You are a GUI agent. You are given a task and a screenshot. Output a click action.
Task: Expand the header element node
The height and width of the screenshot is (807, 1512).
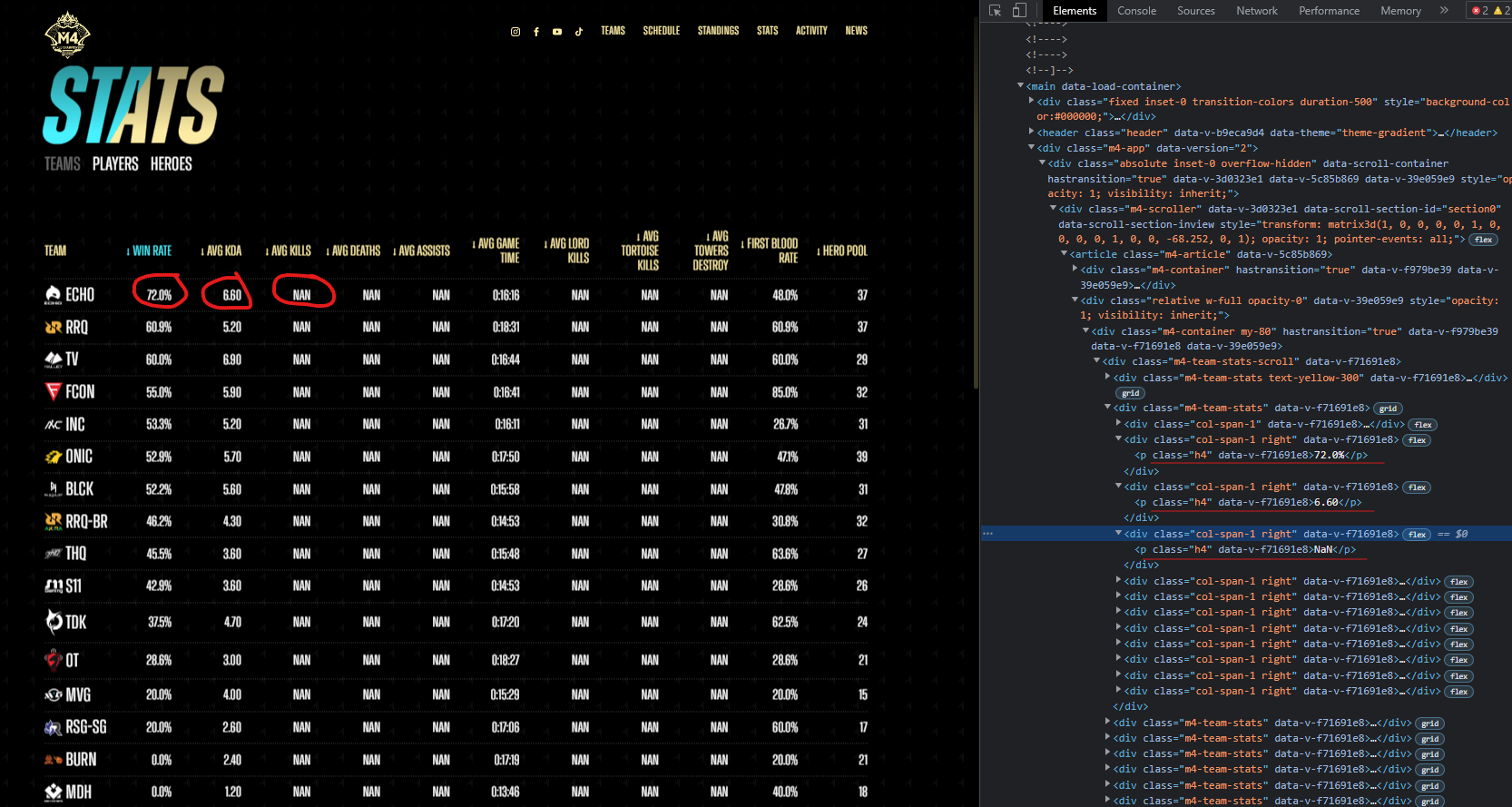[x=1031, y=133]
